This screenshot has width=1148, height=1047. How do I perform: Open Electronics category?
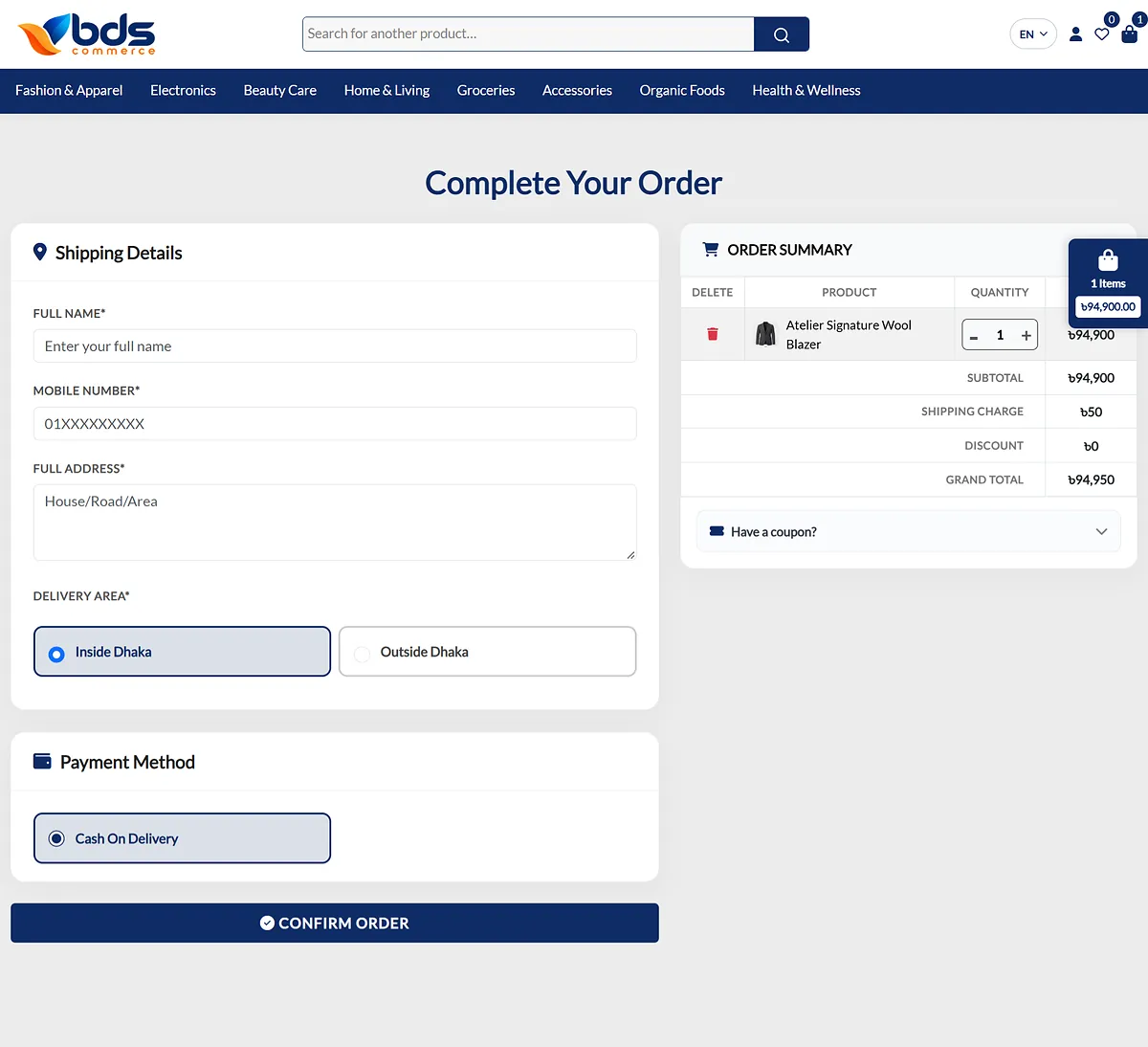tap(183, 90)
